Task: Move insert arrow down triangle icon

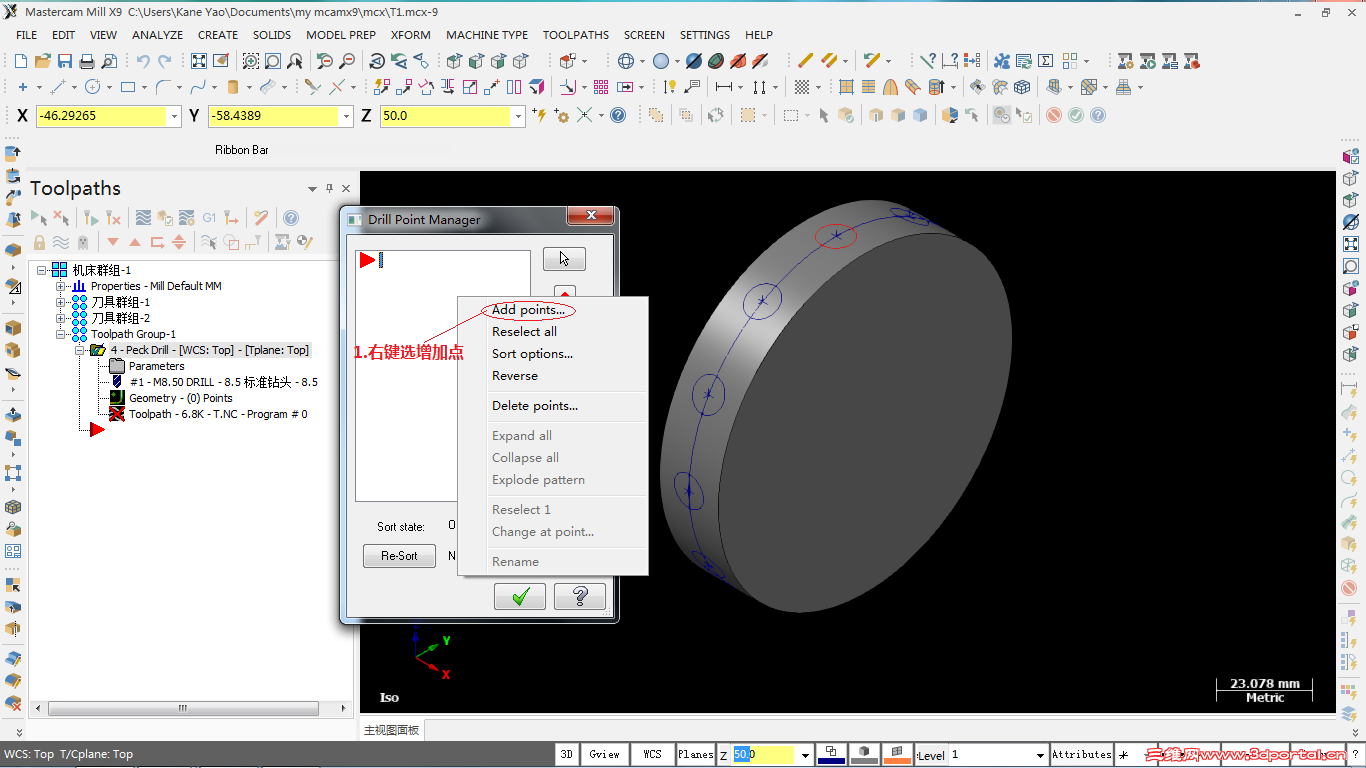Action: point(113,242)
